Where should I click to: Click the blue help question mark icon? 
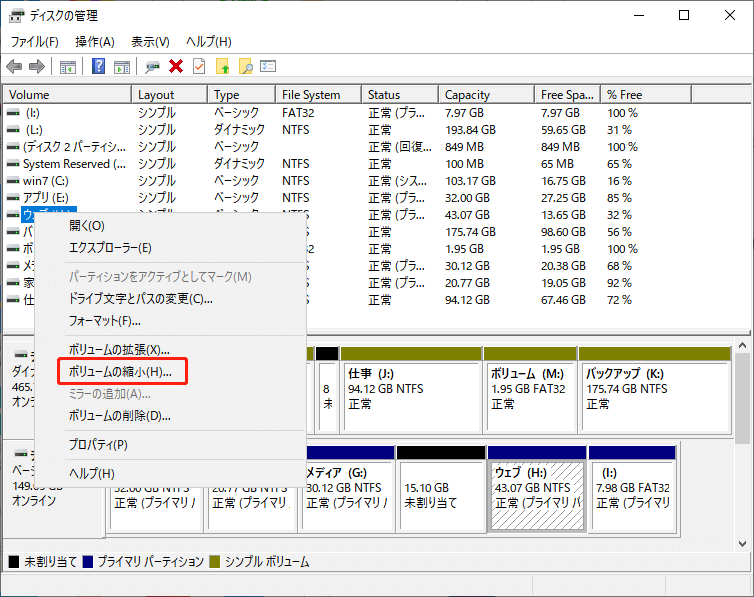tap(99, 67)
